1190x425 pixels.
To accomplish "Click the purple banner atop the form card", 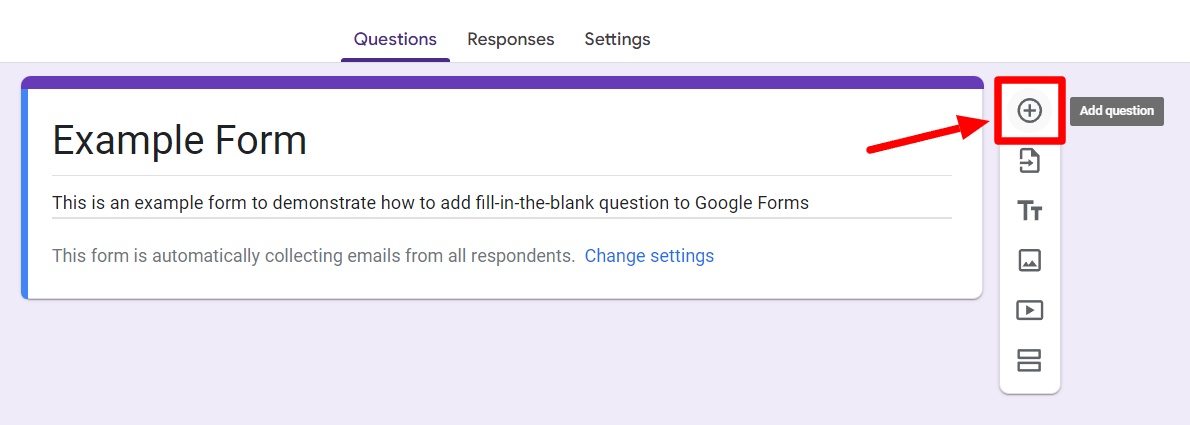I will point(500,83).
